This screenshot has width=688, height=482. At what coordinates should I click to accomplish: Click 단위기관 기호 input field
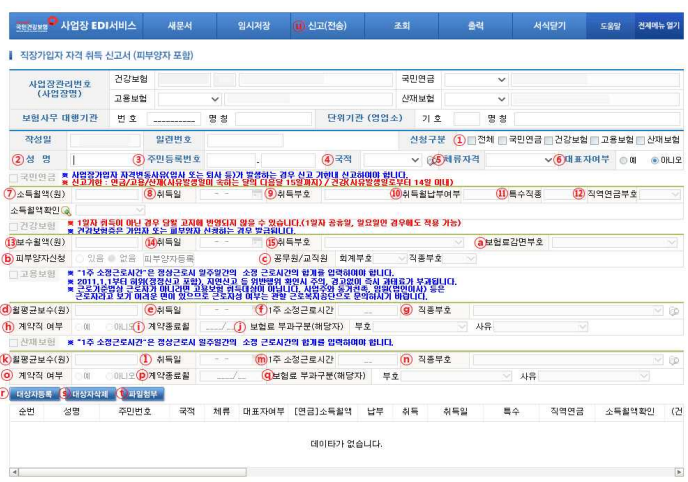(x=466, y=119)
